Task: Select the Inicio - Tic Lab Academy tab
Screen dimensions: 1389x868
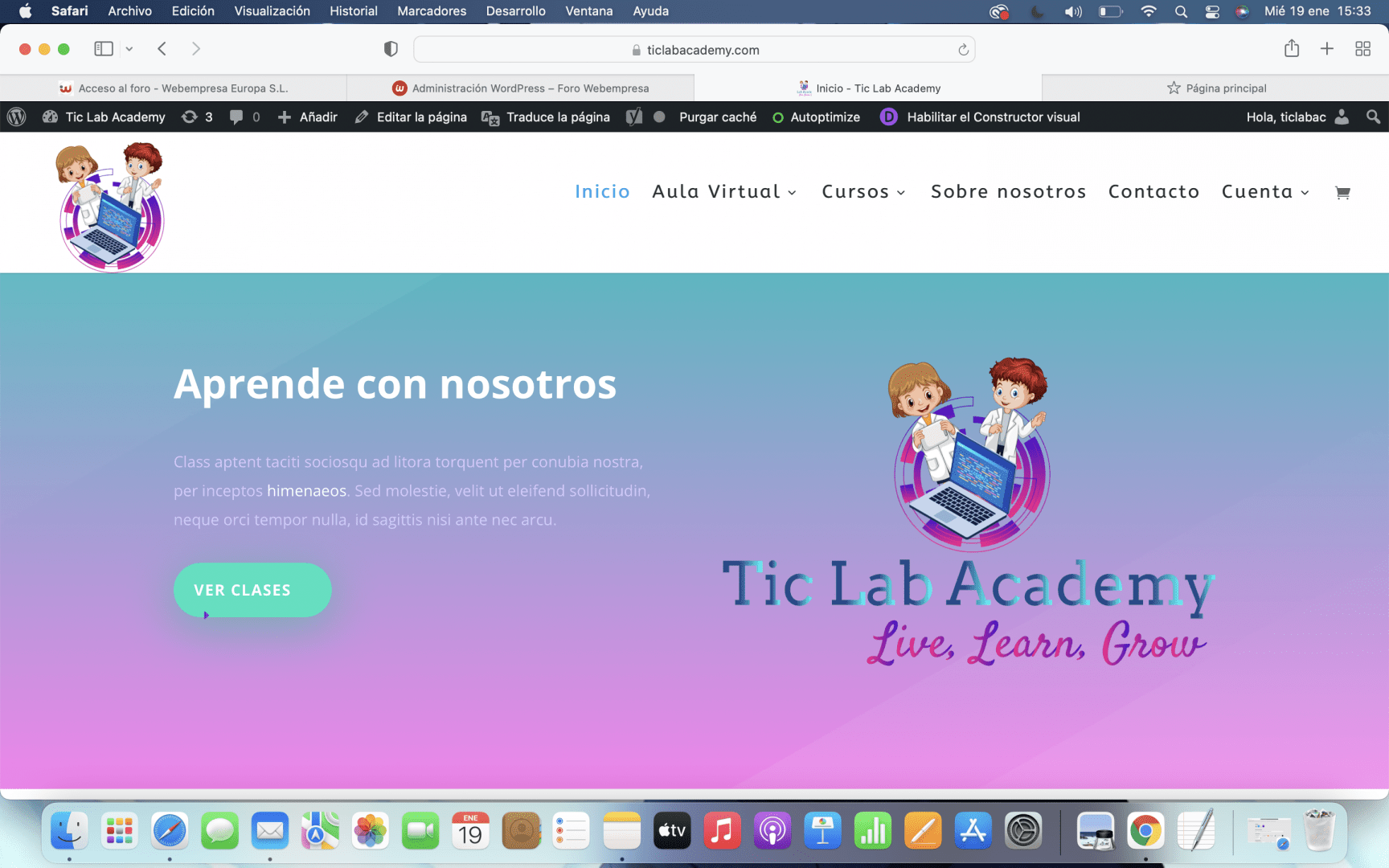Action: pyautogui.click(x=868, y=88)
